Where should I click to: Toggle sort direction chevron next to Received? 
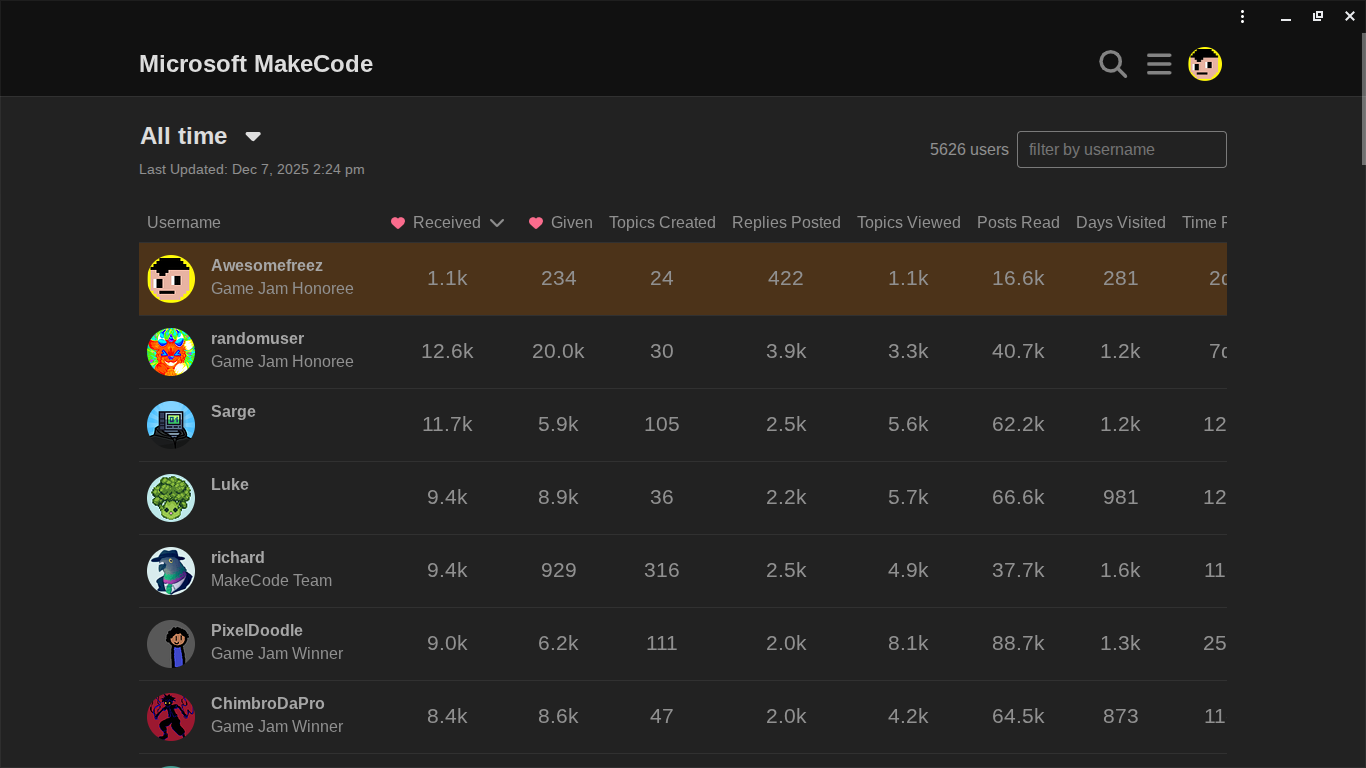point(497,223)
